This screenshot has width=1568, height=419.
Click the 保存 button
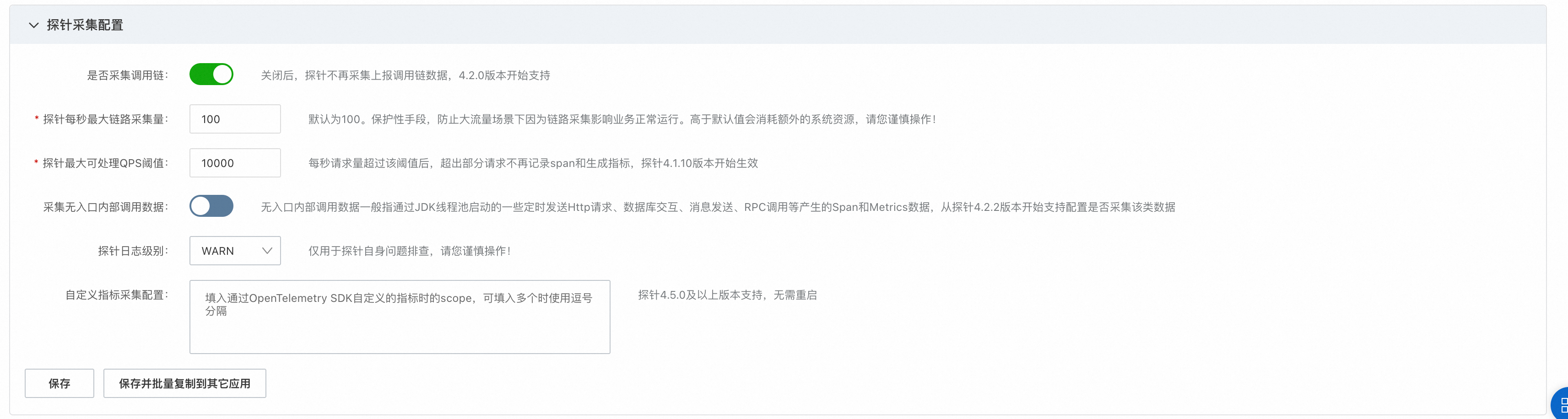point(59,383)
